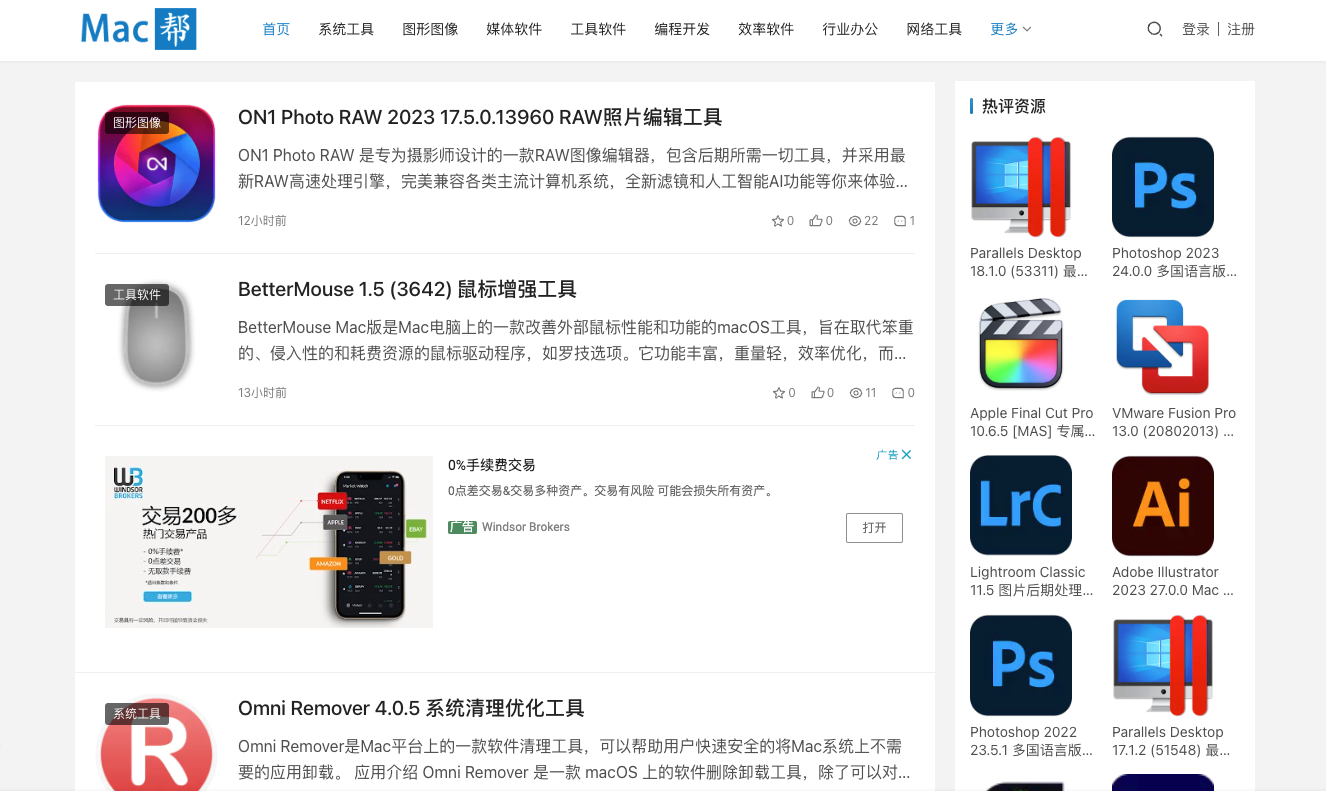The image size is (1326, 791).
Task: Open 工具软件 navigation category
Action: [x=598, y=29]
